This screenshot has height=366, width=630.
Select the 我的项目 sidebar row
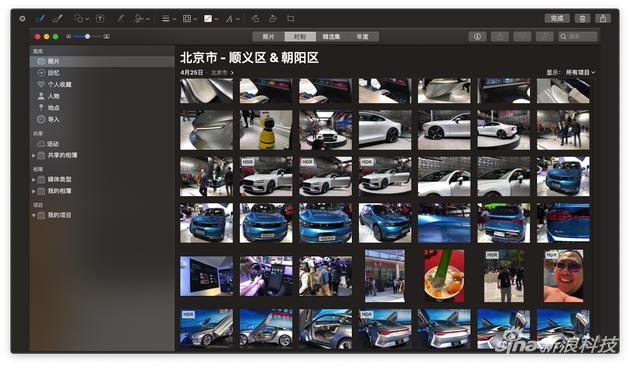pyautogui.click(x=102, y=215)
